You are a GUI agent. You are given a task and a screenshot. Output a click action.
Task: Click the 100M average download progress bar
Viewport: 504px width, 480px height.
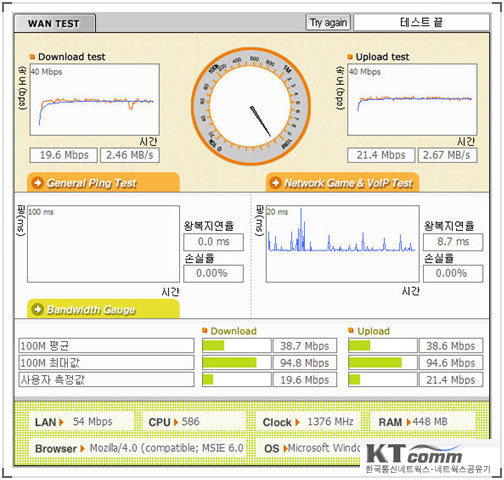point(236,346)
